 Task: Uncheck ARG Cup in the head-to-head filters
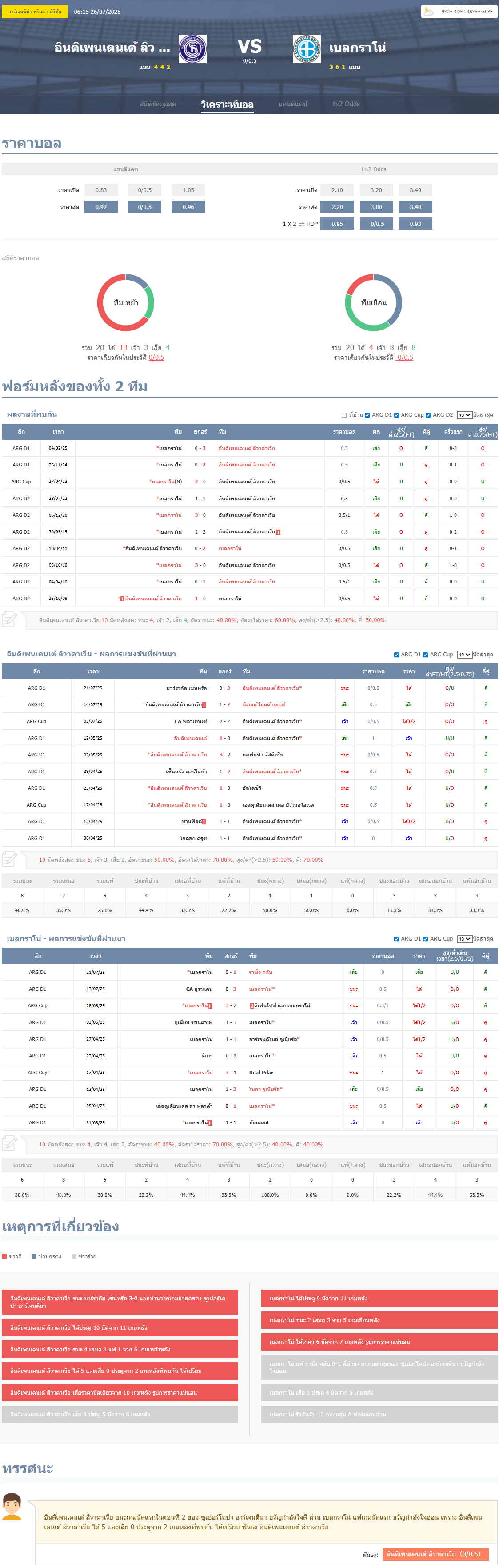coord(396,415)
